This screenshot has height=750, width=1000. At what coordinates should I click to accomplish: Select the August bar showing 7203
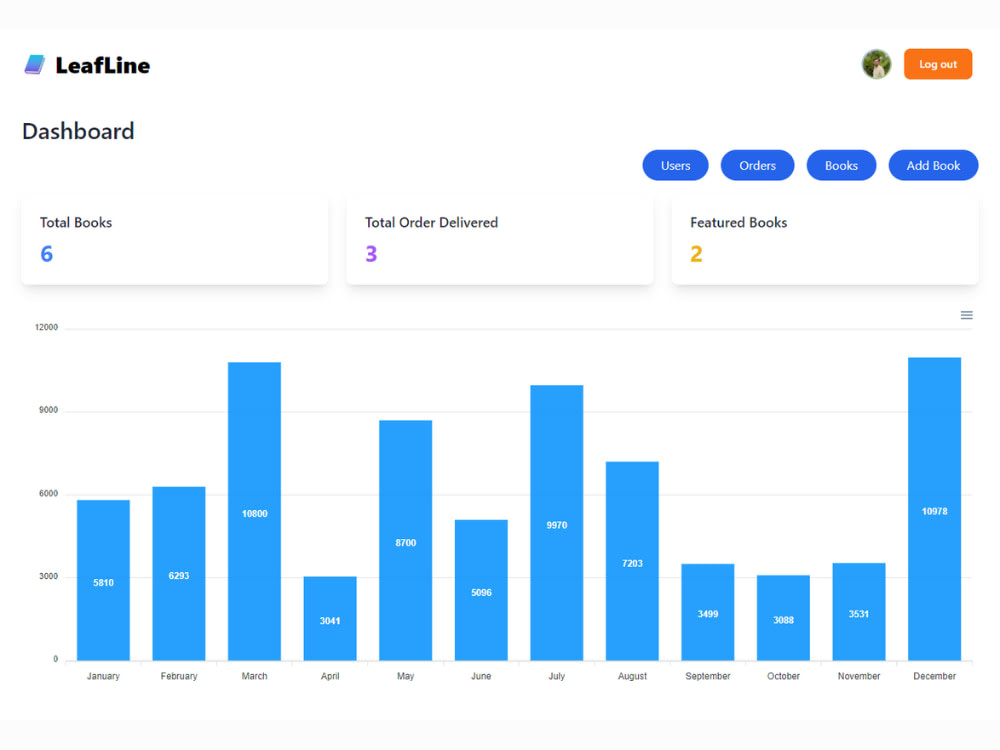pos(632,561)
